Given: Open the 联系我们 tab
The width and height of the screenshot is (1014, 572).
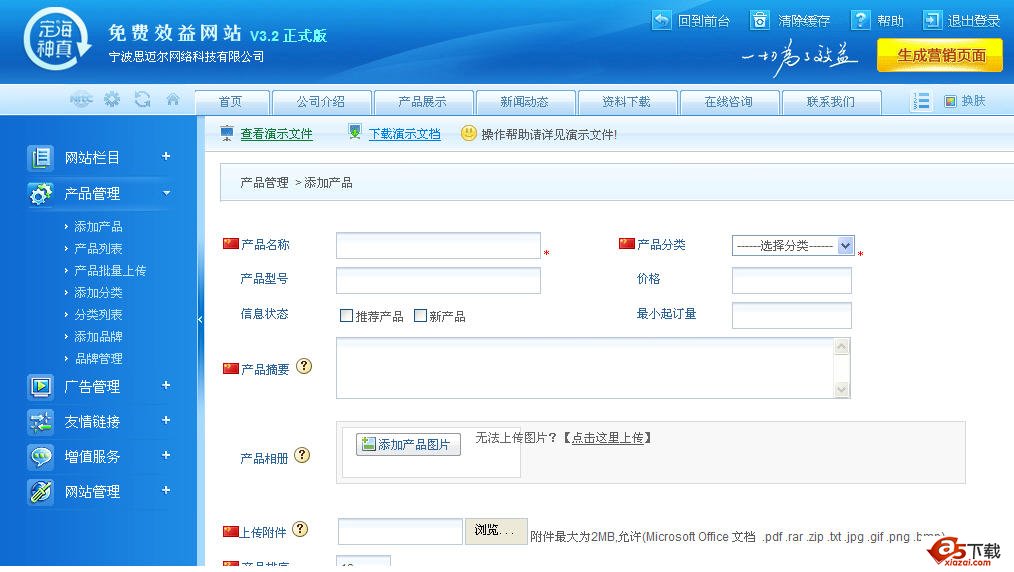Looking at the screenshot, I should 831,102.
